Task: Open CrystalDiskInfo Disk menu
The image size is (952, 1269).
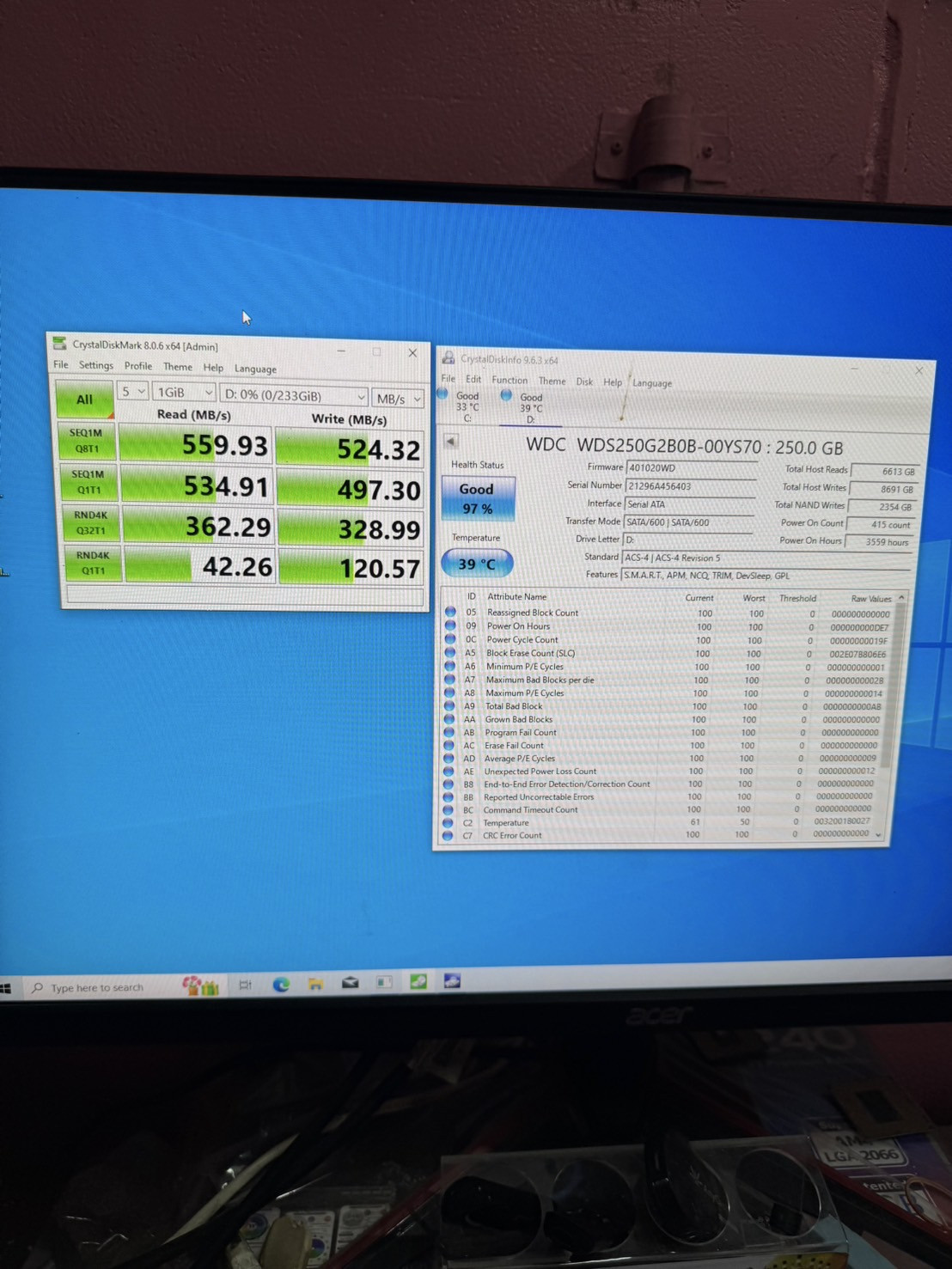Action: pyautogui.click(x=584, y=381)
